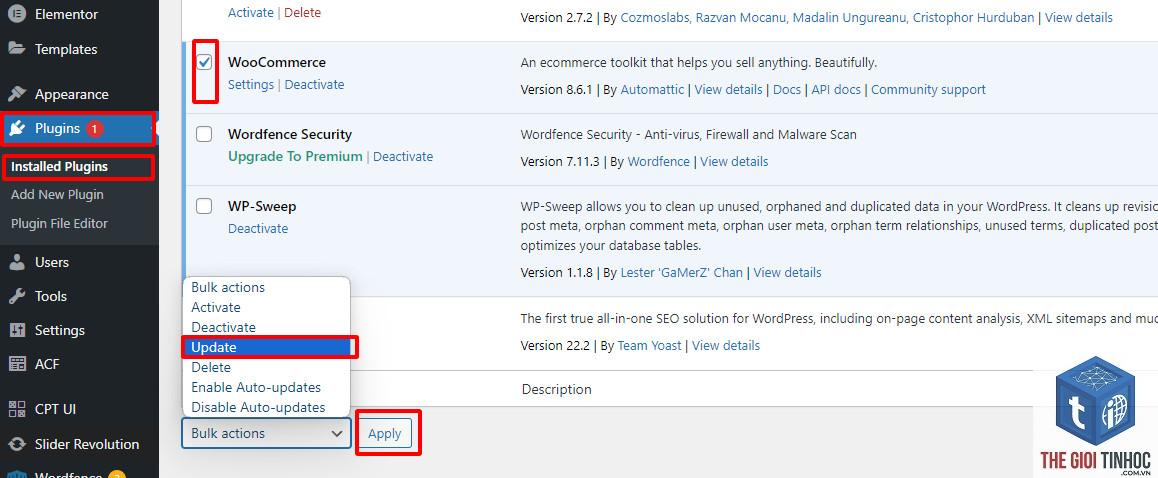The height and width of the screenshot is (478, 1158).
Task: Open the Team Yoast author link
Action: point(649,345)
